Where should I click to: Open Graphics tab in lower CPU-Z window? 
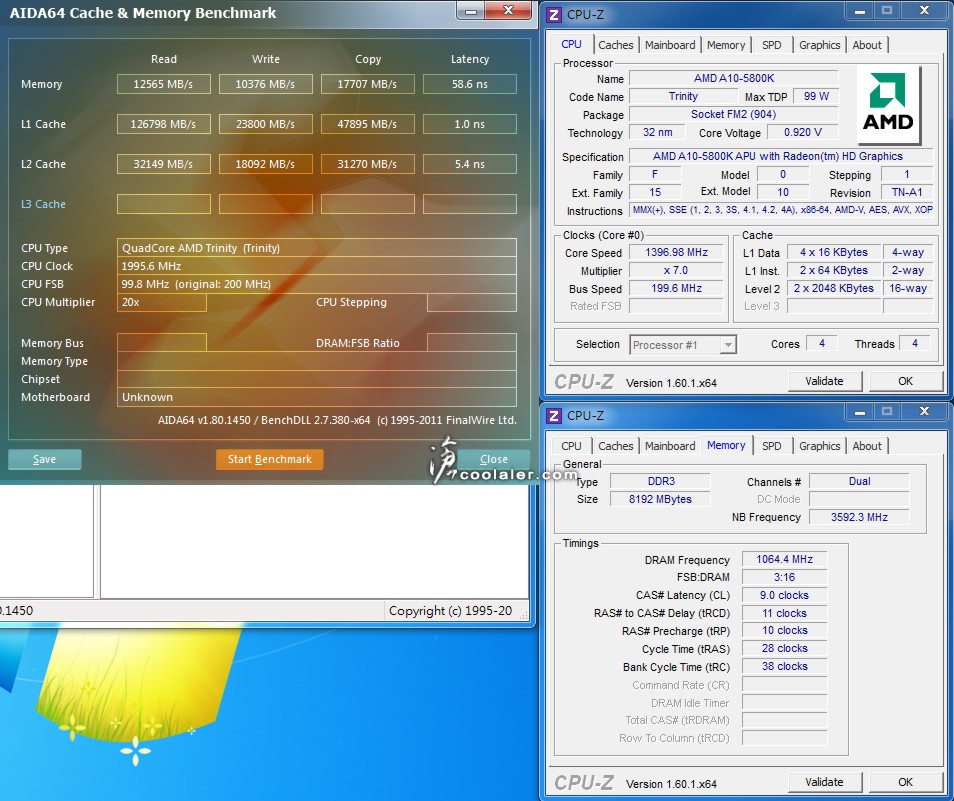[x=819, y=446]
